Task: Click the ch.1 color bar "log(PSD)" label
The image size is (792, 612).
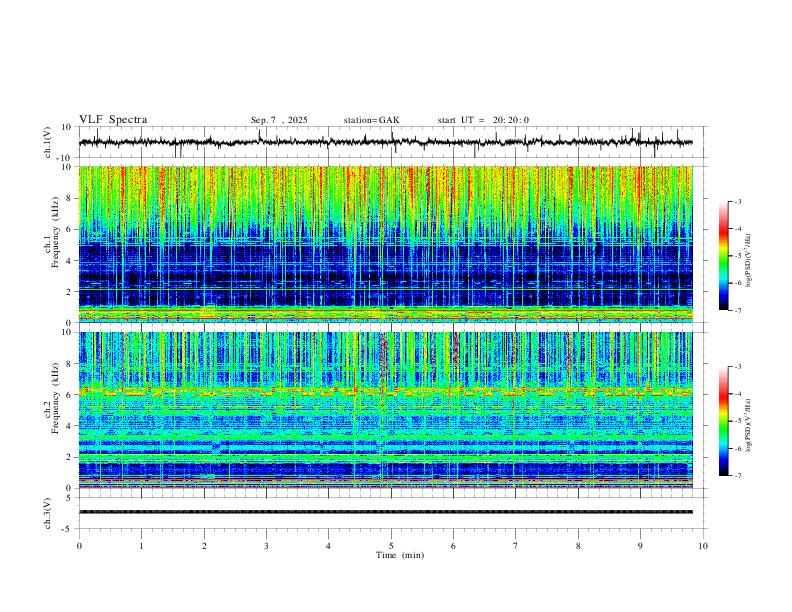Action: (x=748, y=261)
